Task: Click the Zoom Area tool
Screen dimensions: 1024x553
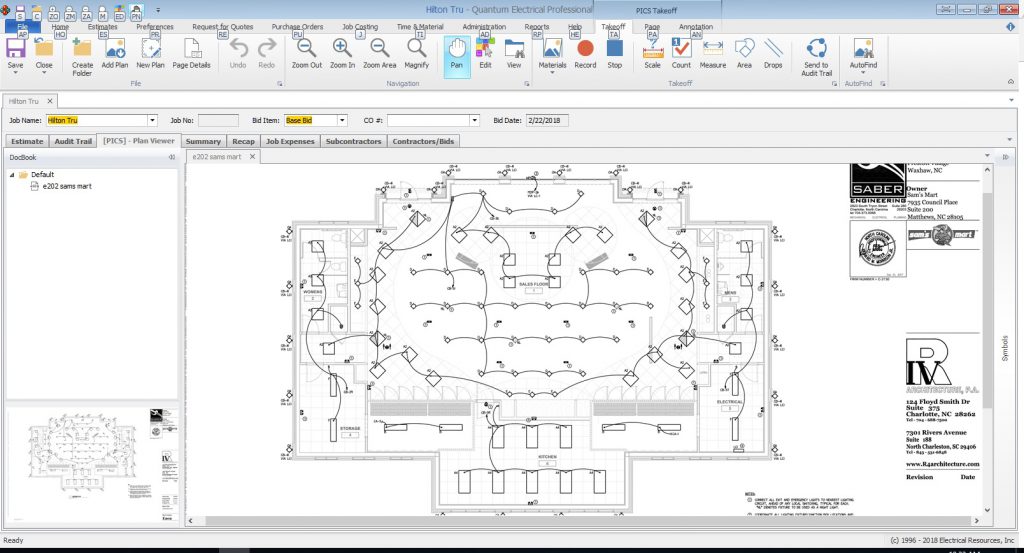Action: pos(379,52)
